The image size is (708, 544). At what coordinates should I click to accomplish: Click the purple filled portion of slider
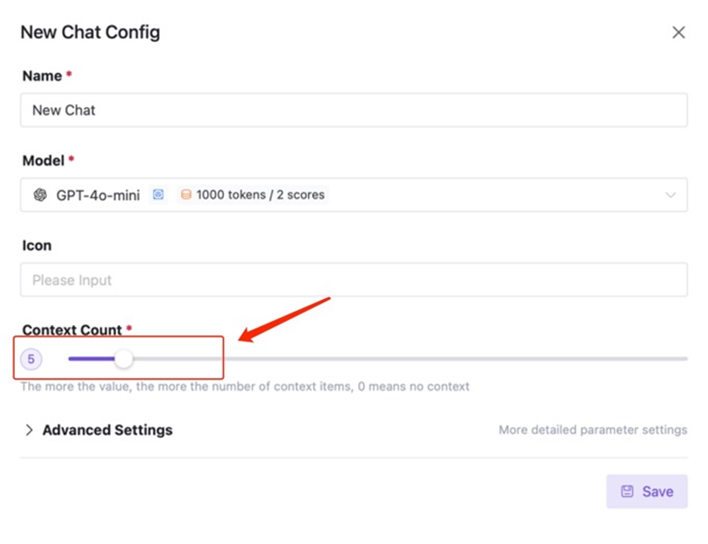[x=91, y=359]
